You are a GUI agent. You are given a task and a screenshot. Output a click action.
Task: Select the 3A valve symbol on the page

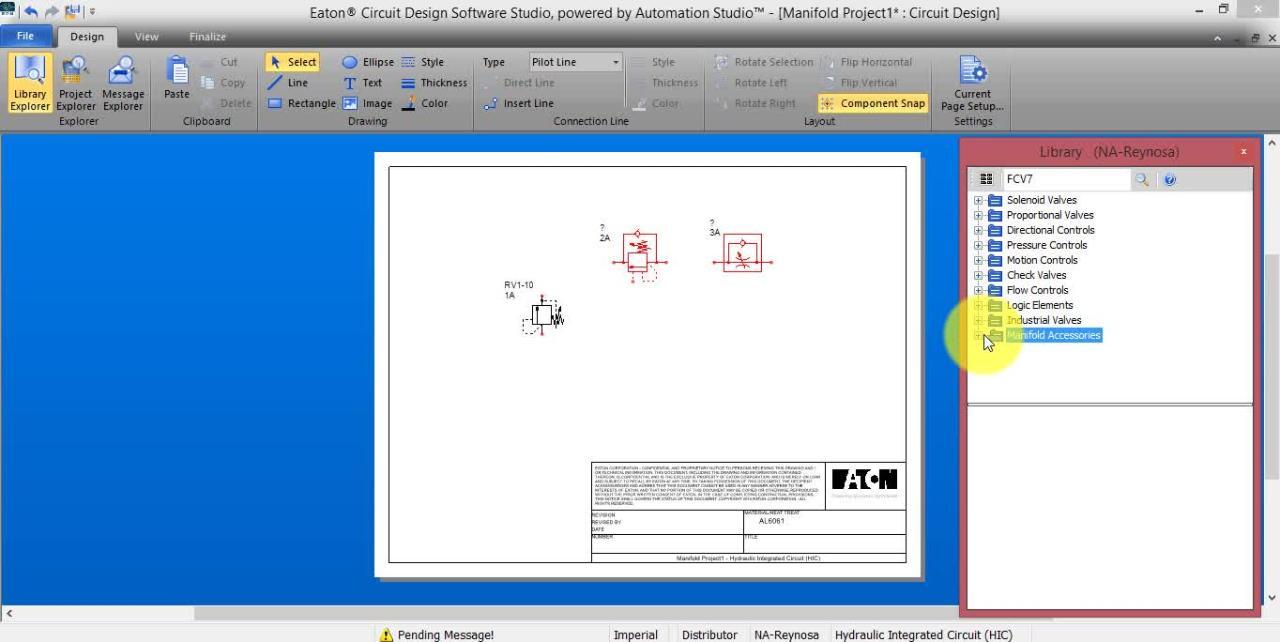(742, 252)
